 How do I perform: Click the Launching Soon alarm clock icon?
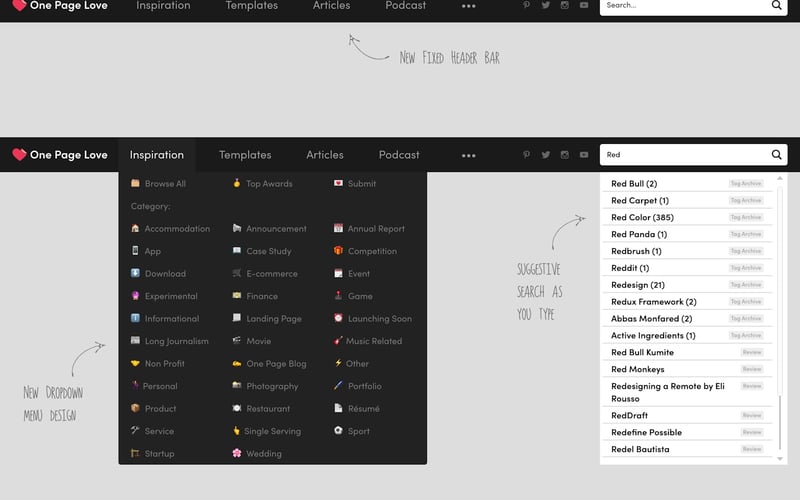pyautogui.click(x=338, y=318)
